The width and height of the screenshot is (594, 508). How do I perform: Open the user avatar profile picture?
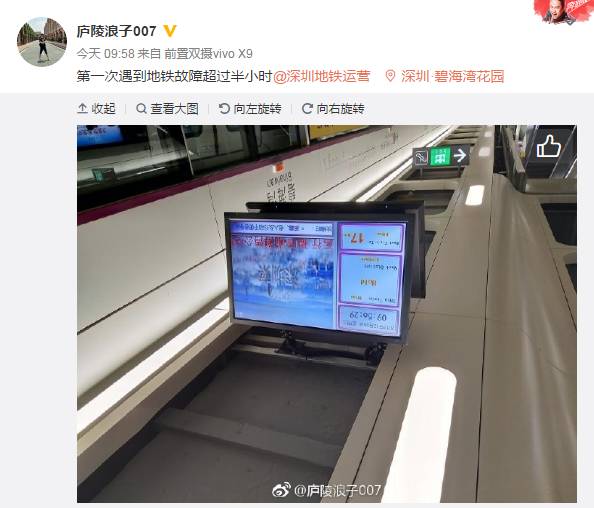point(42,42)
